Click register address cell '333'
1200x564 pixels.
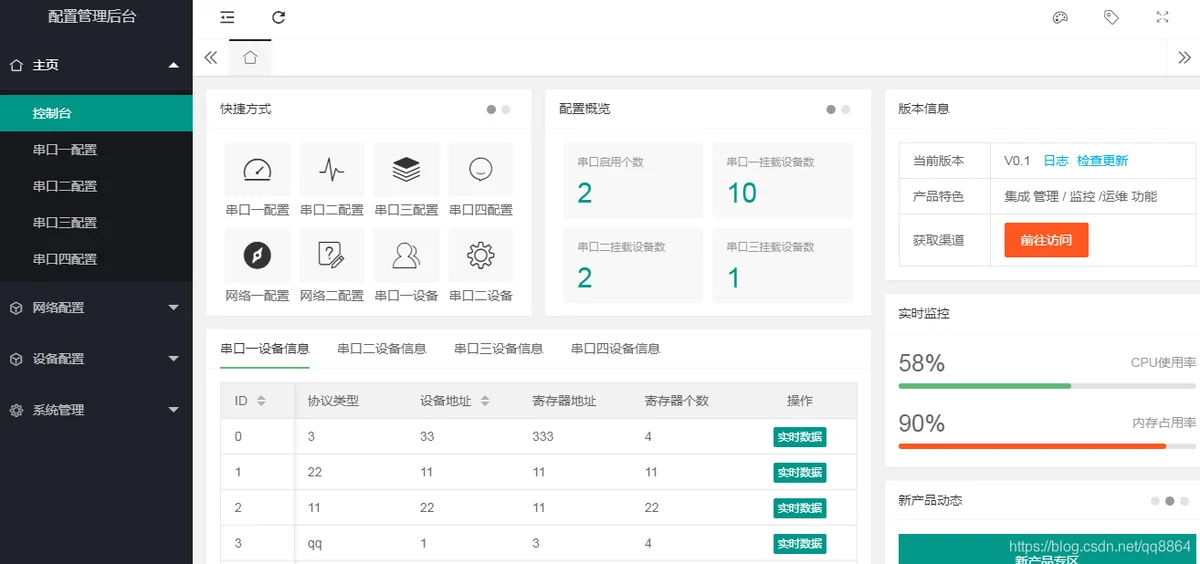543,437
